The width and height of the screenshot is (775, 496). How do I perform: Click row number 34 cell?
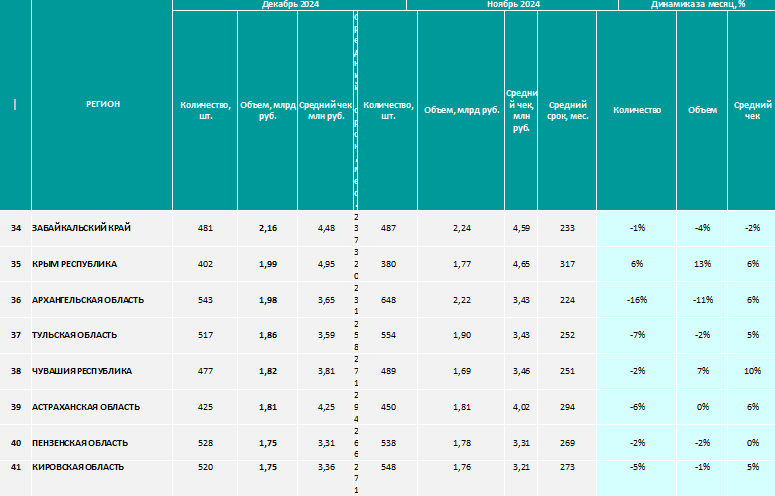(x=16, y=228)
